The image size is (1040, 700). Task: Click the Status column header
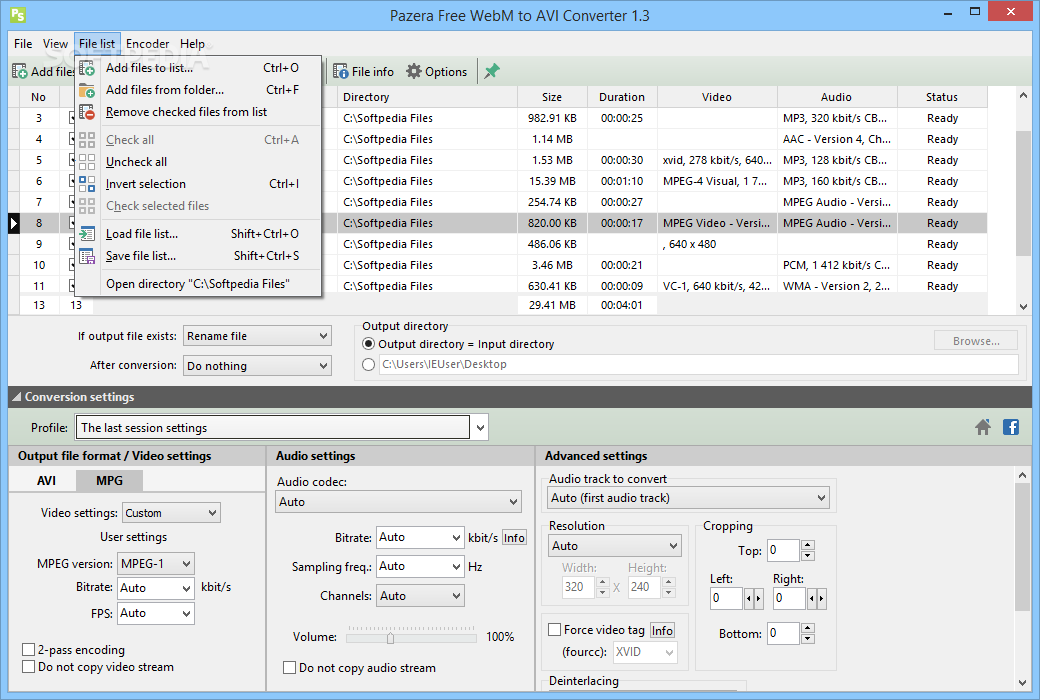click(942, 97)
